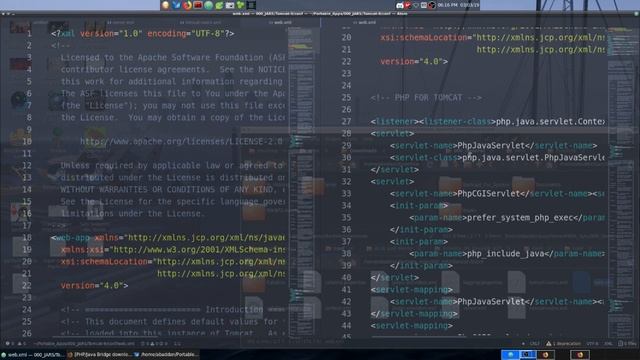Click the CRLF line ending selector
This screenshot has height=360, width=640.
[534, 344]
